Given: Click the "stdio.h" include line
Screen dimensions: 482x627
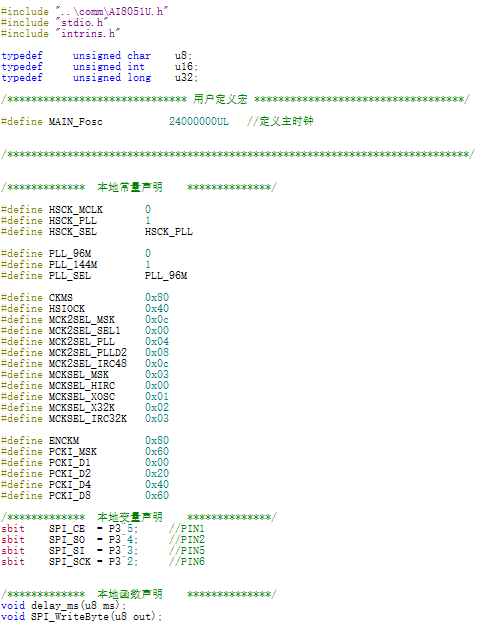Looking at the screenshot, I should pos(55,22).
